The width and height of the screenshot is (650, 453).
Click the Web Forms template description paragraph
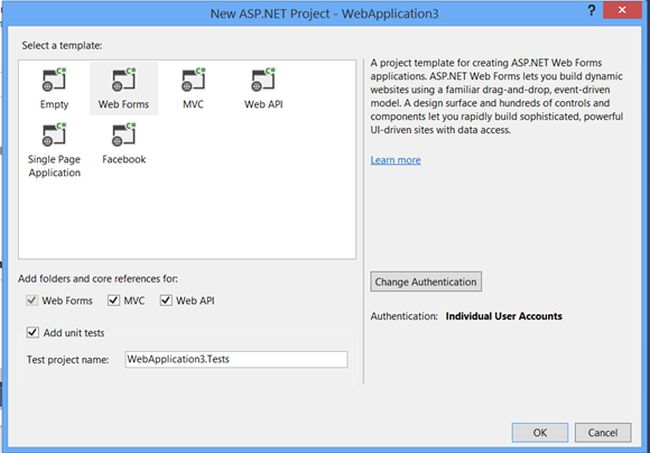[x=497, y=96]
